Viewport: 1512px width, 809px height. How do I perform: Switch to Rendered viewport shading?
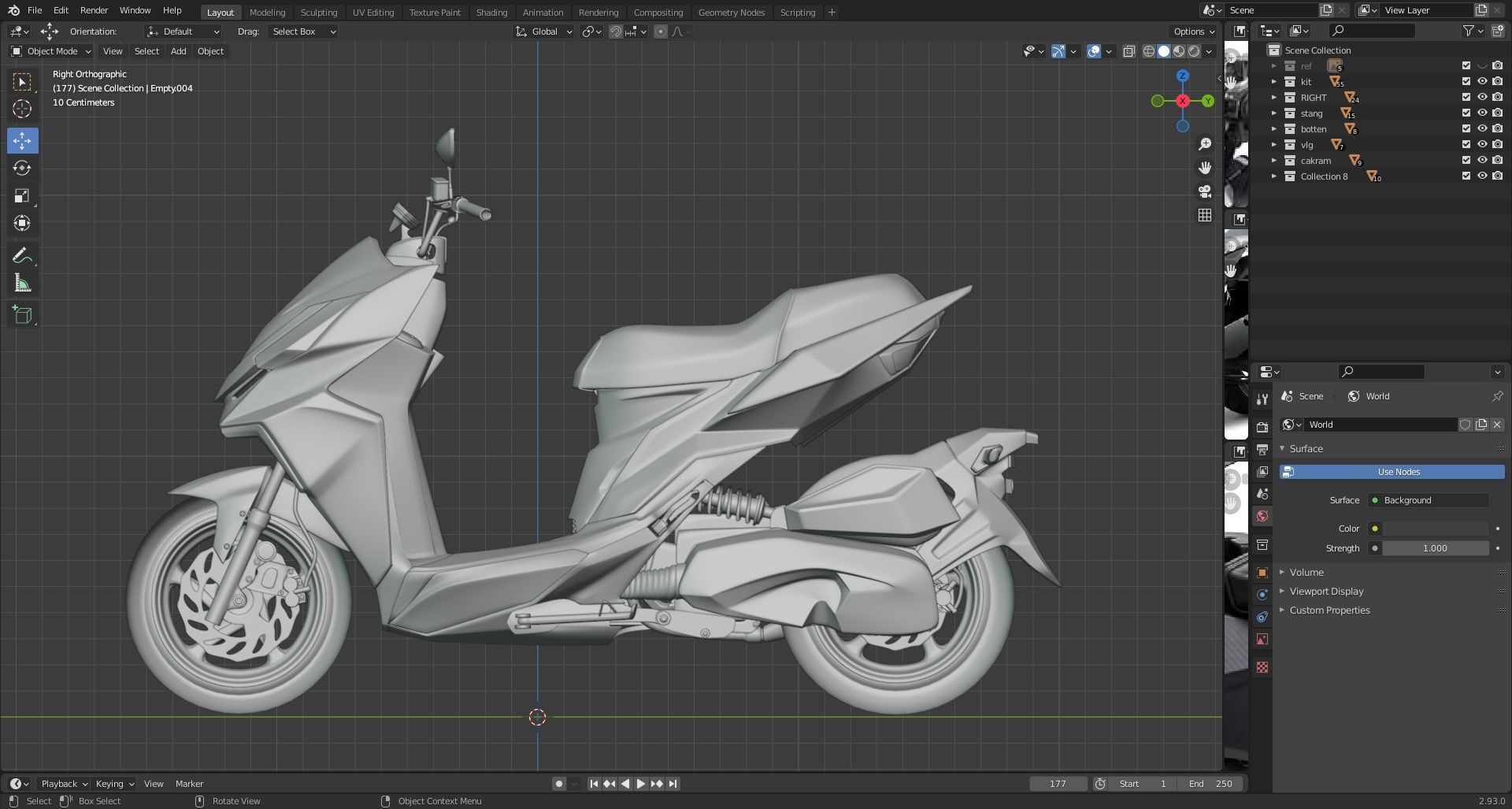[1195, 51]
